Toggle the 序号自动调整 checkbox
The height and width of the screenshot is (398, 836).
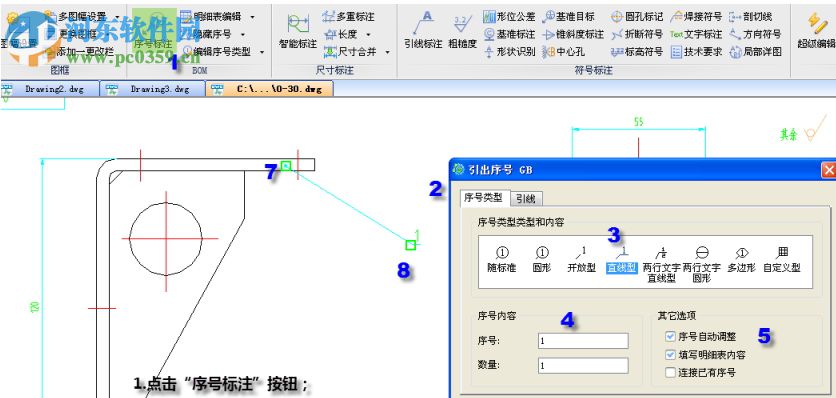[670, 337]
